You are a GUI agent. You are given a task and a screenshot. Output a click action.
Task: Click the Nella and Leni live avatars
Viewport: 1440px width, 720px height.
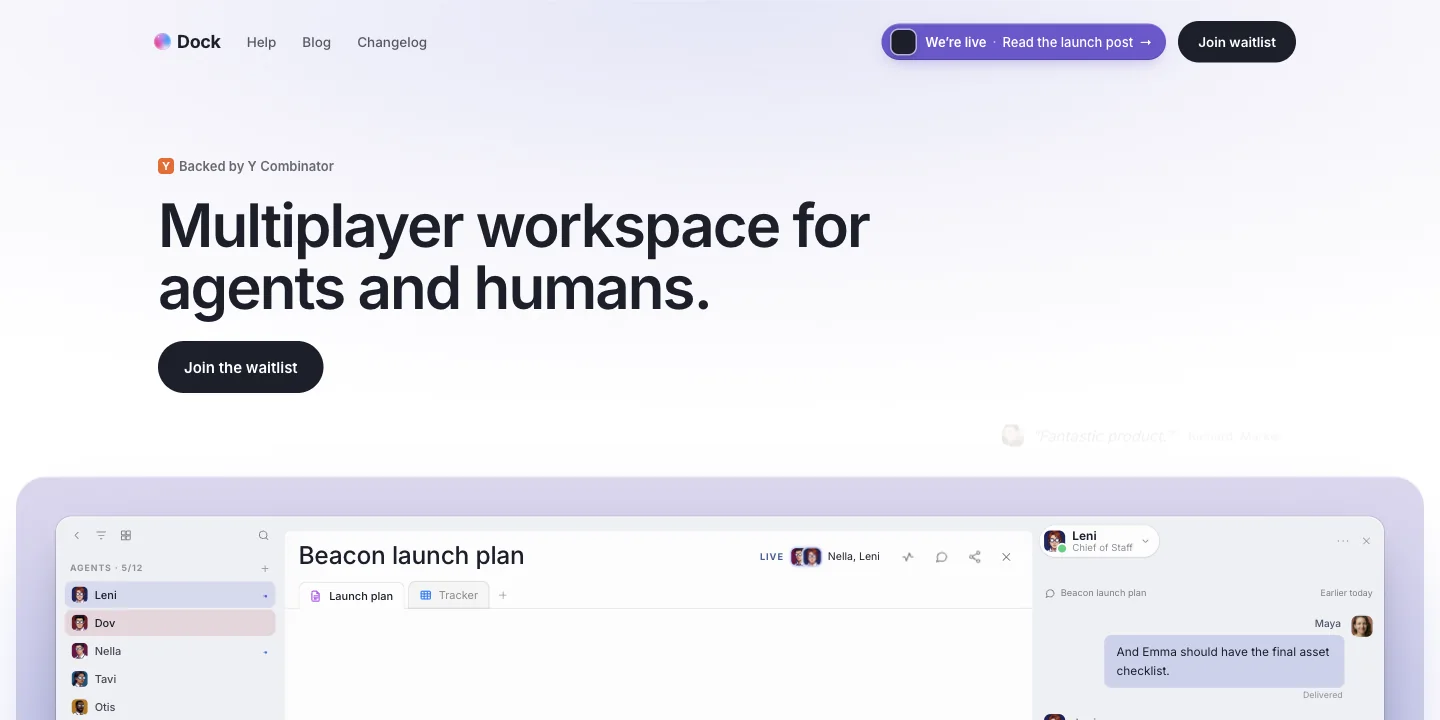pyautogui.click(x=806, y=557)
